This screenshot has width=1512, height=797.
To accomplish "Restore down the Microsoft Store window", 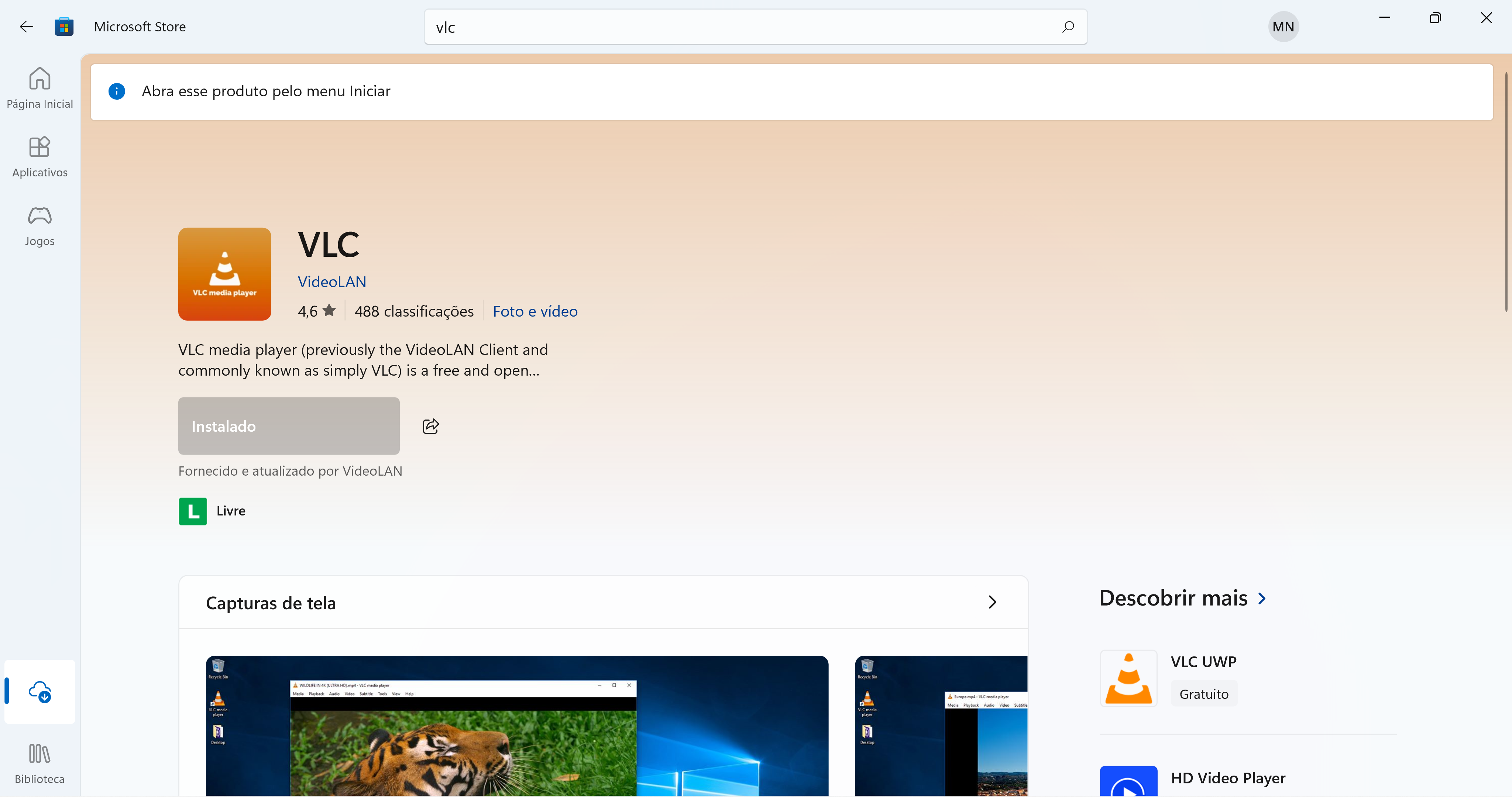I will pos(1435,18).
